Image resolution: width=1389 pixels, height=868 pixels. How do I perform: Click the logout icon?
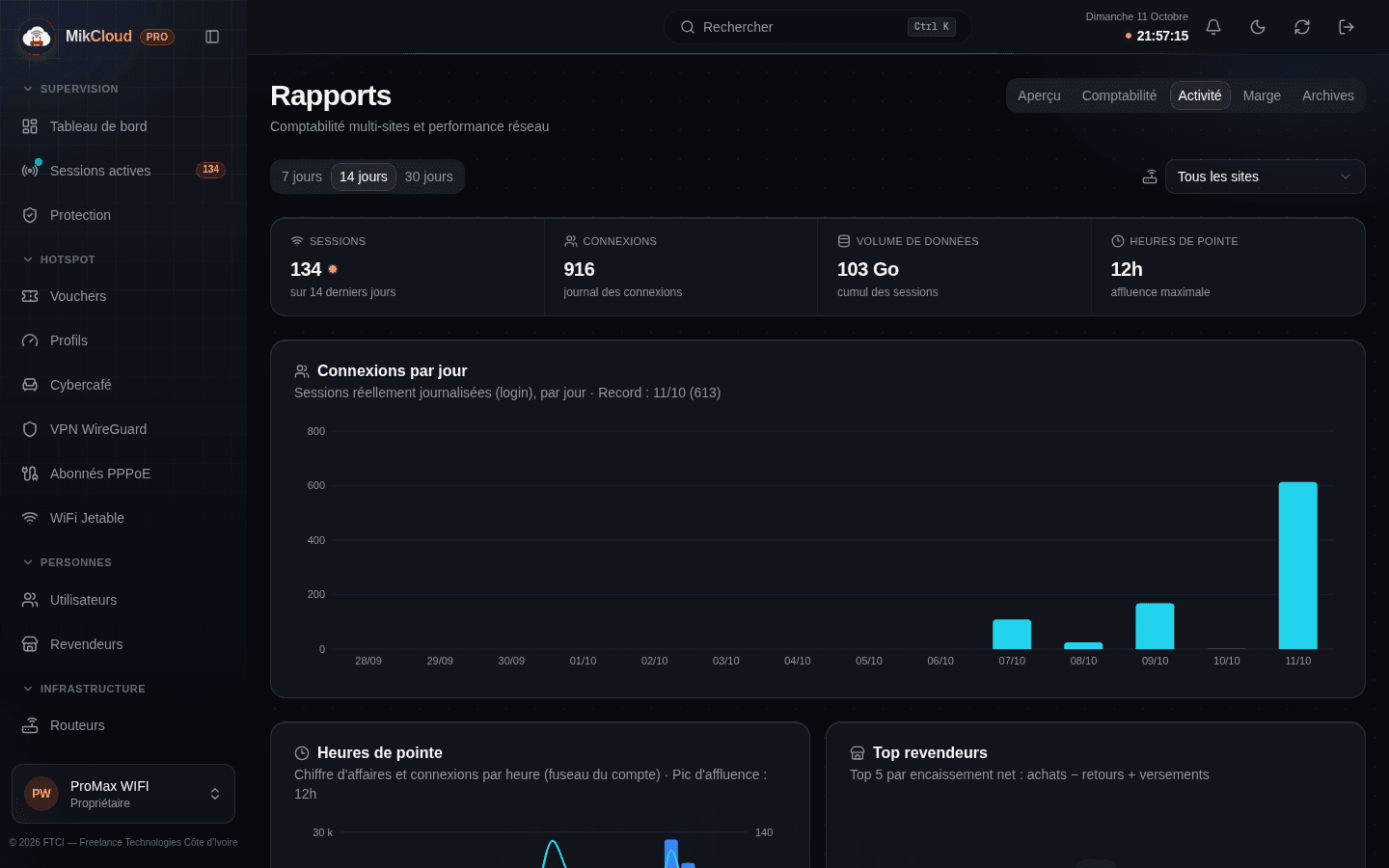pyautogui.click(x=1347, y=27)
